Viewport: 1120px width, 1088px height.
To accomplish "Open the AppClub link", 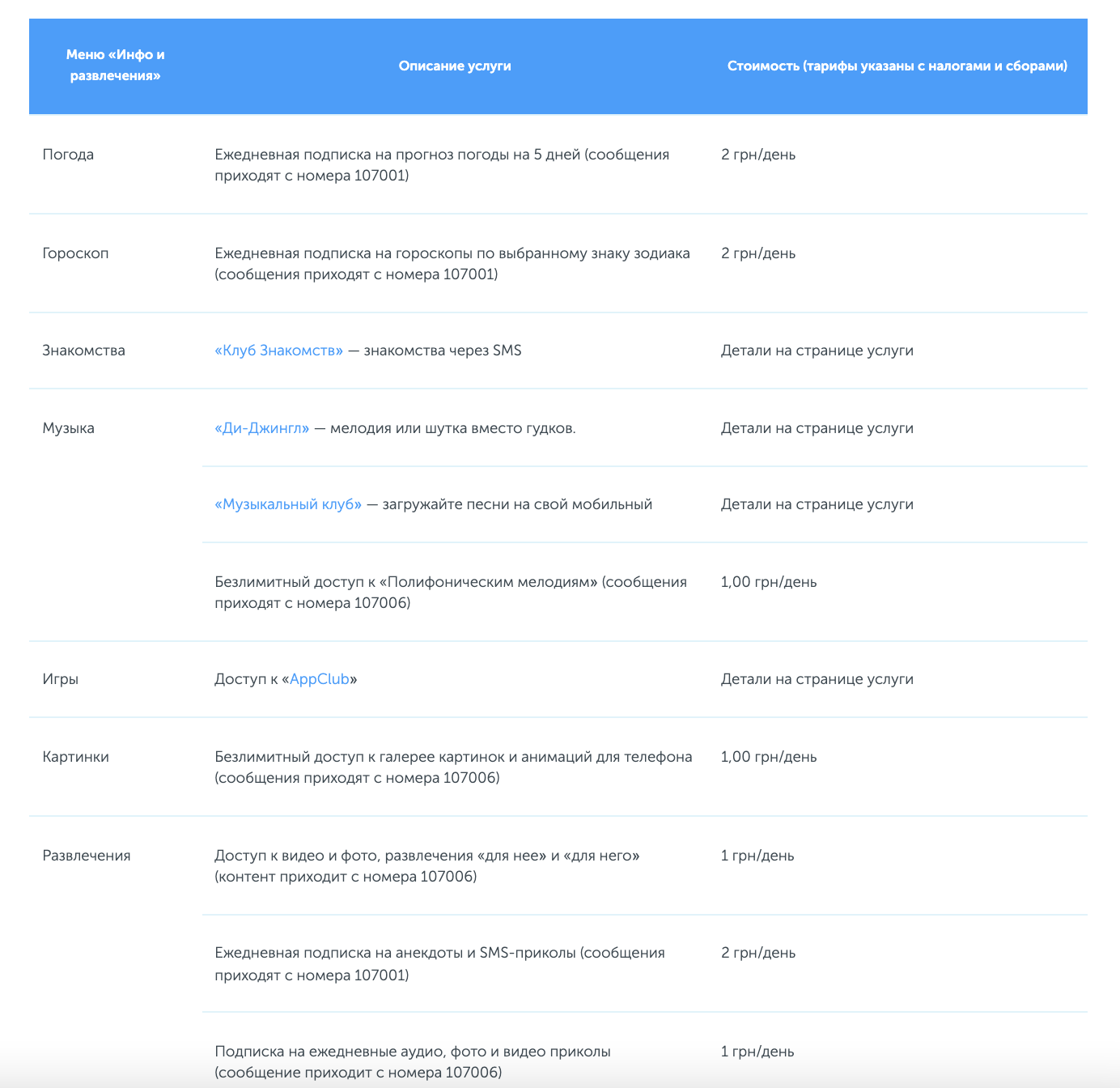I will click(x=320, y=679).
